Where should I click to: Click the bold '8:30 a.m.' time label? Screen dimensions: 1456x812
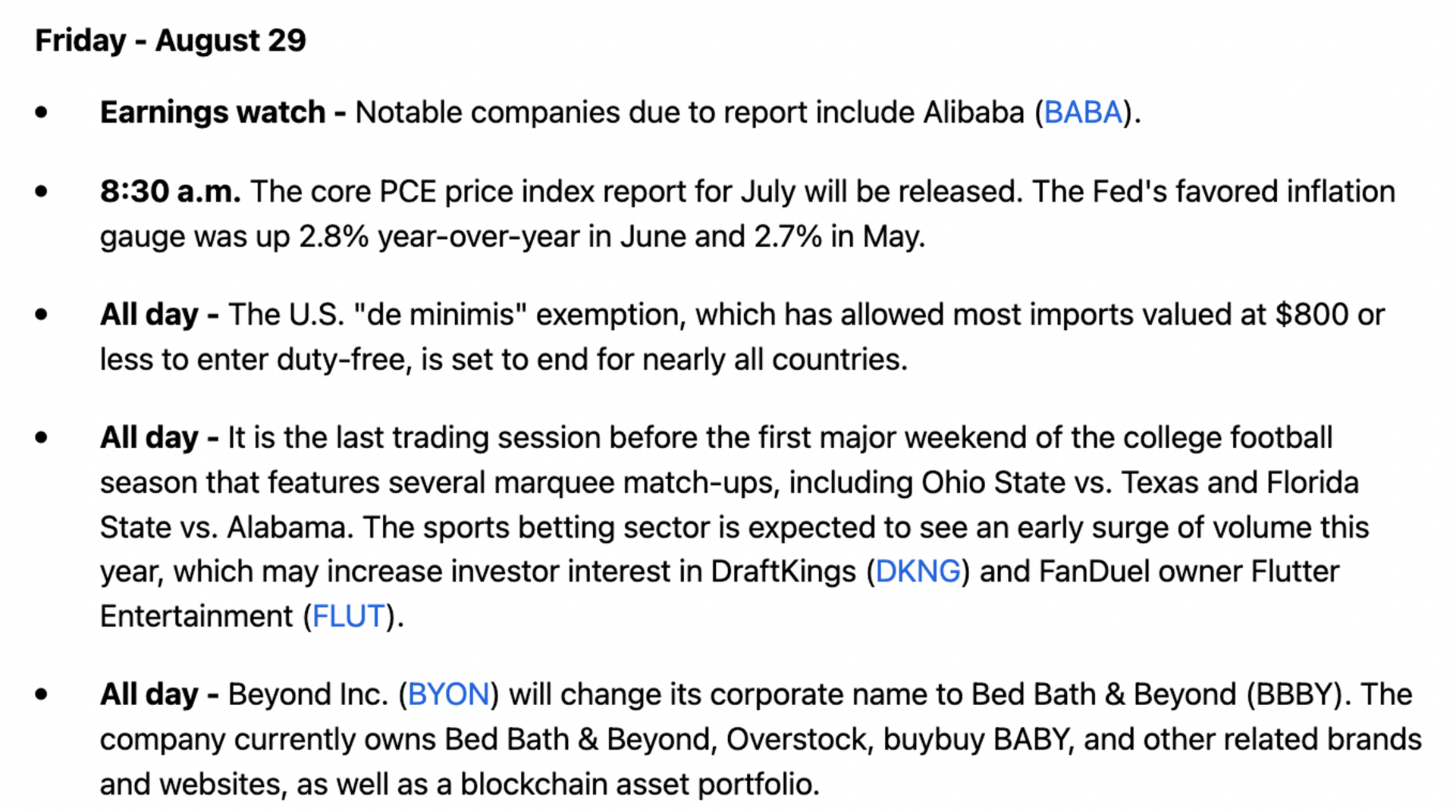click(171, 192)
